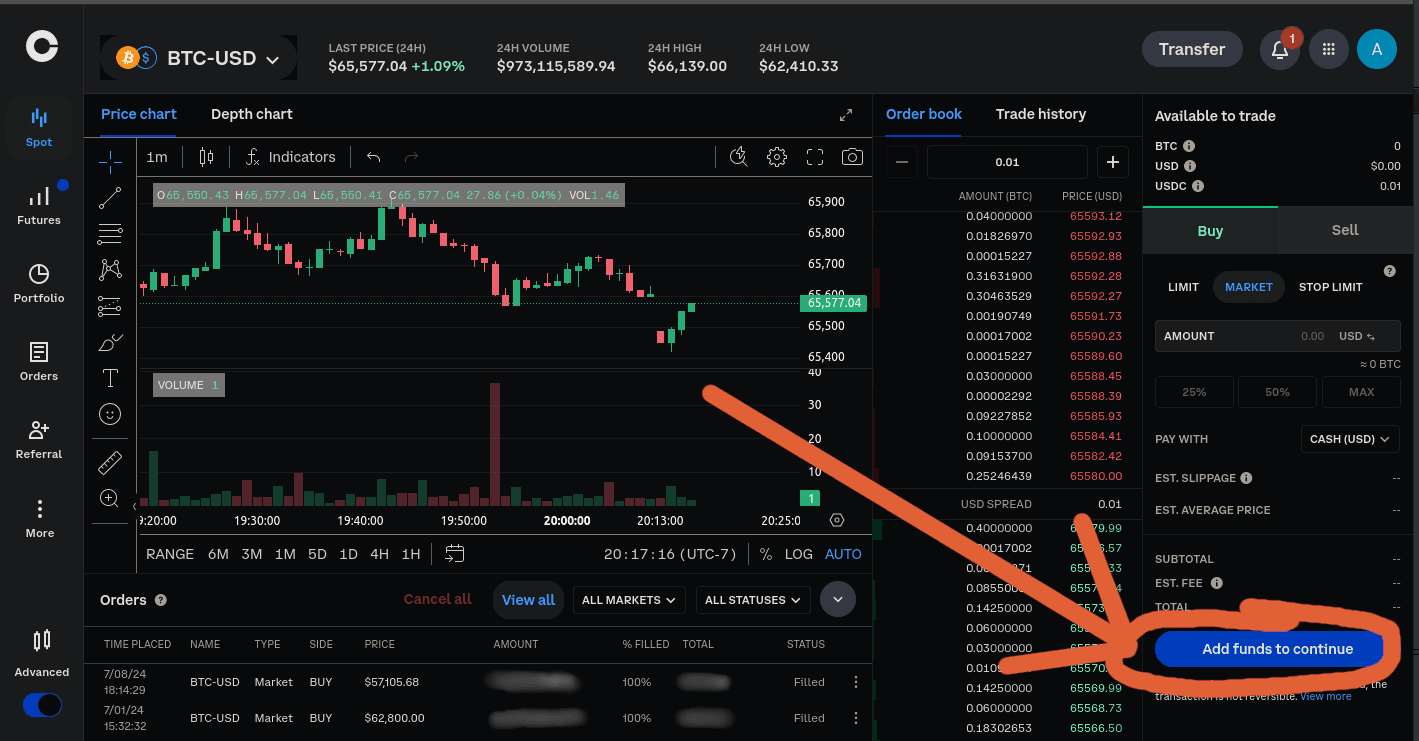Select the Brush drawing tool

click(x=110, y=341)
